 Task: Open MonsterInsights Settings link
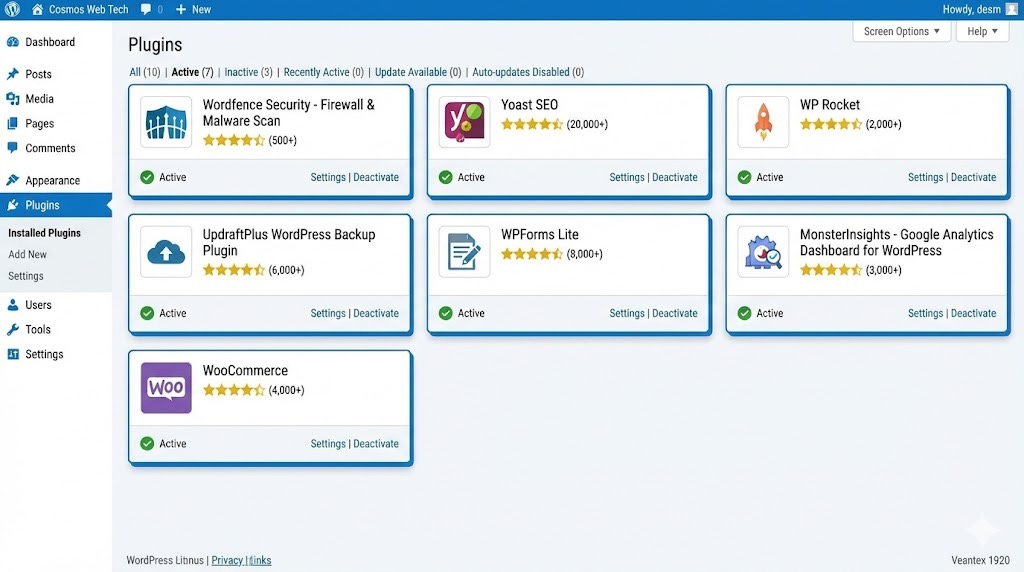click(925, 313)
